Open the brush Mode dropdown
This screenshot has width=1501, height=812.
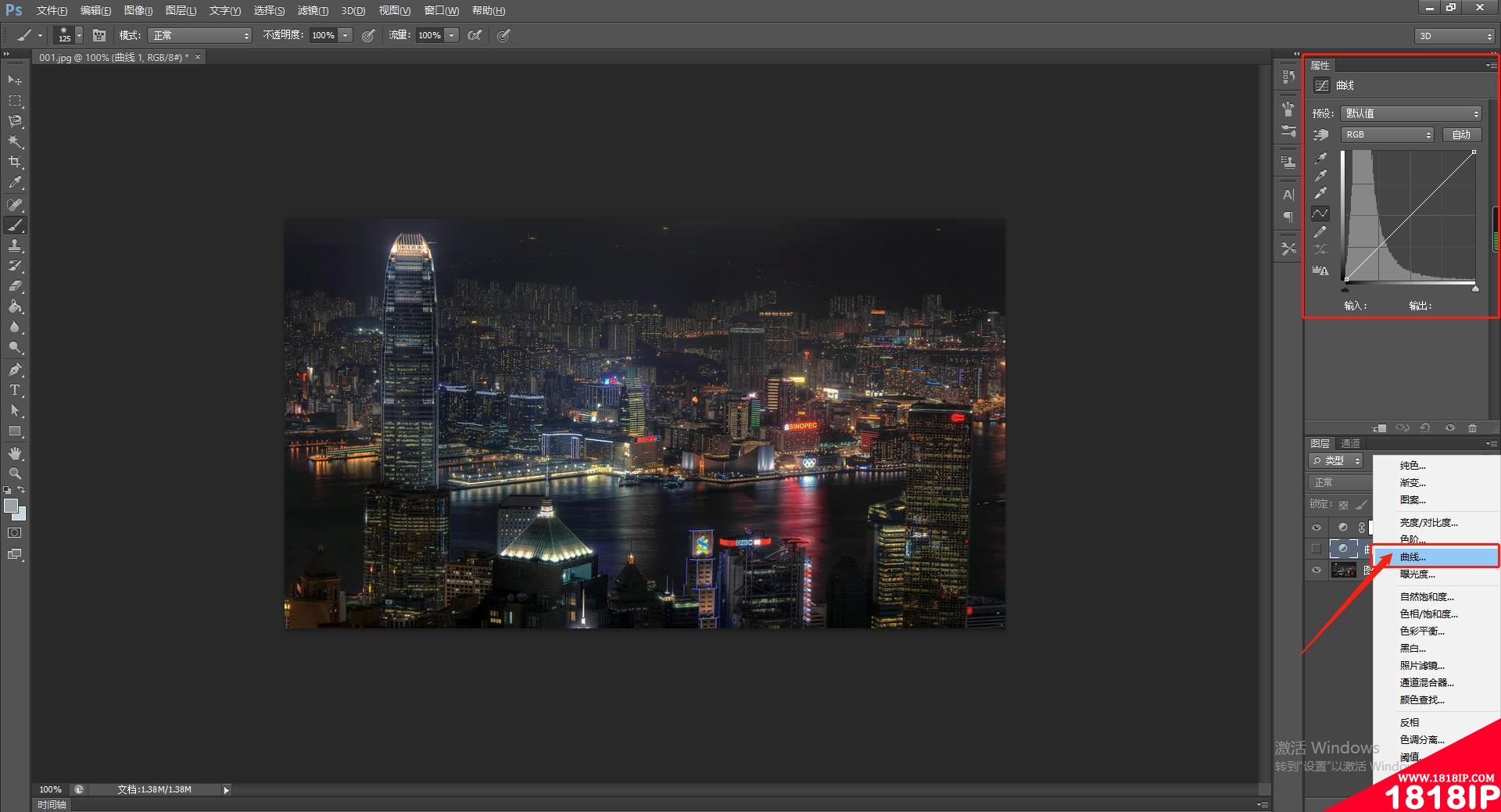[200, 35]
